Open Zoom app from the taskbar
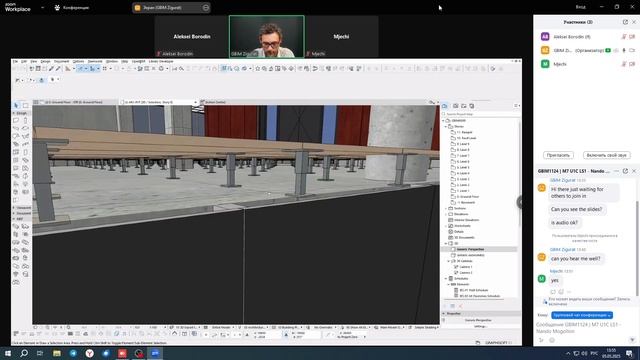This screenshot has width=640, height=360. coord(155,353)
